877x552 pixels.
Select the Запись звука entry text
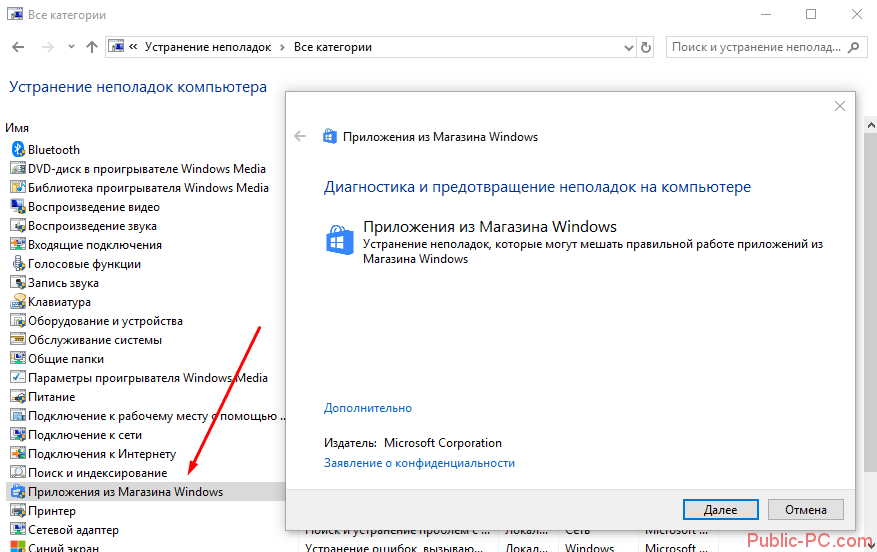point(63,282)
